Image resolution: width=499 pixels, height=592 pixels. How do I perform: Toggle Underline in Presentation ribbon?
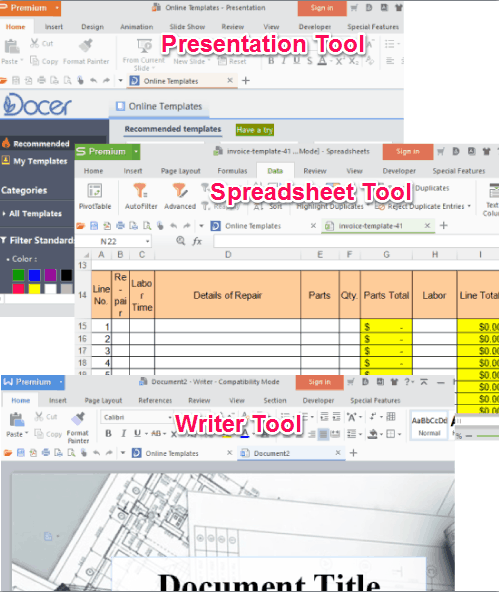pos(297,61)
